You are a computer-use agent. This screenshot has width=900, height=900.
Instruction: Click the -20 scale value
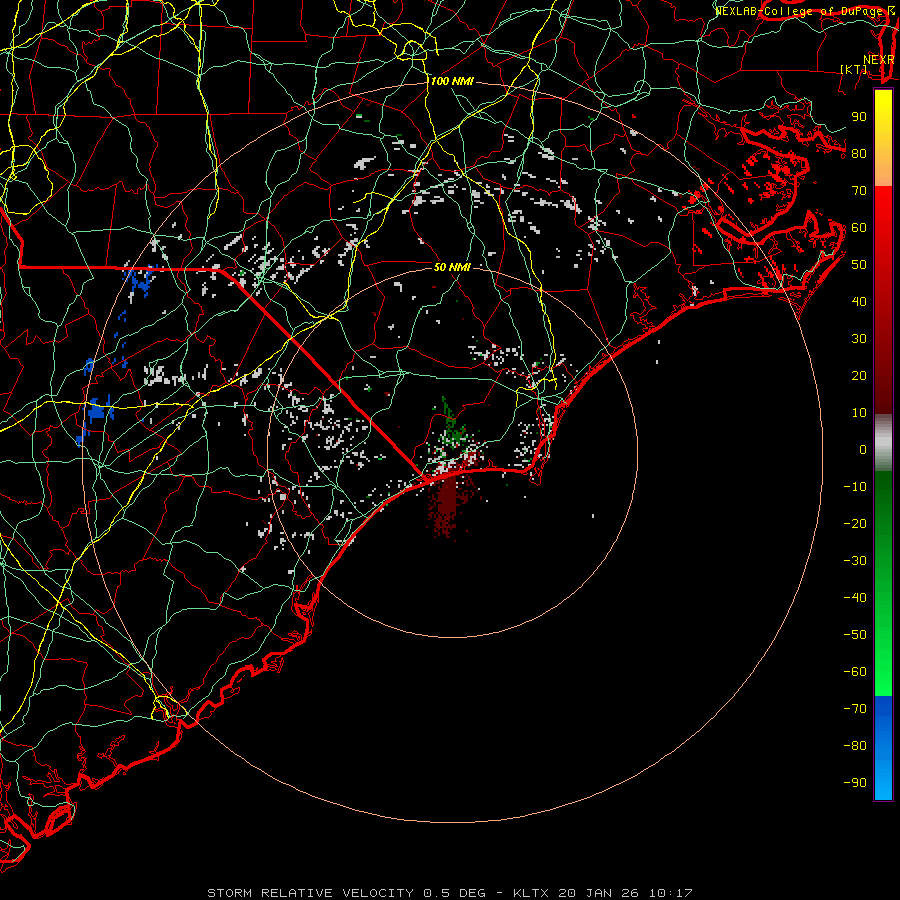[x=855, y=523]
